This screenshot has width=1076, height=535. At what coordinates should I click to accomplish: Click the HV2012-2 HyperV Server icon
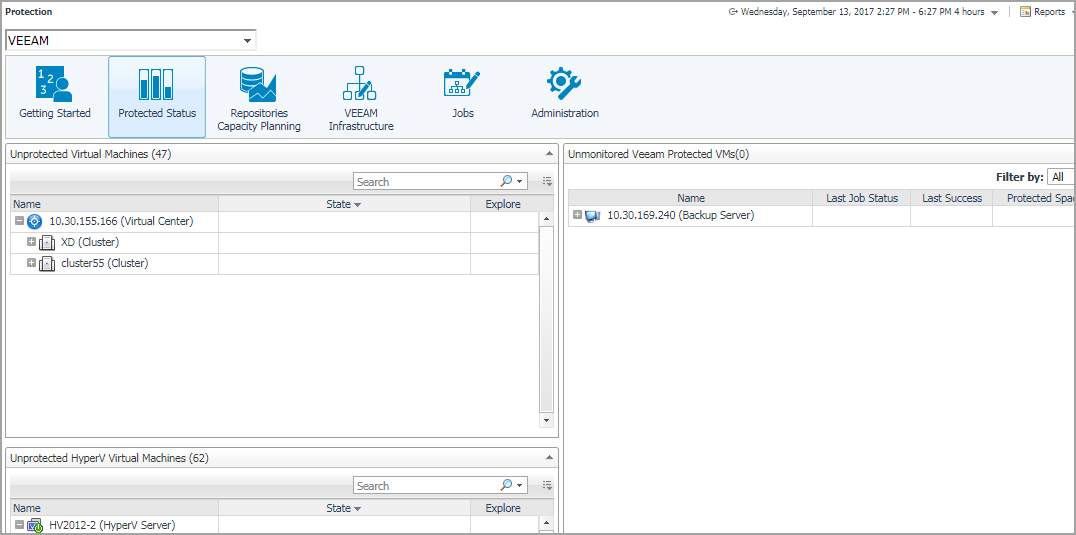(36, 526)
